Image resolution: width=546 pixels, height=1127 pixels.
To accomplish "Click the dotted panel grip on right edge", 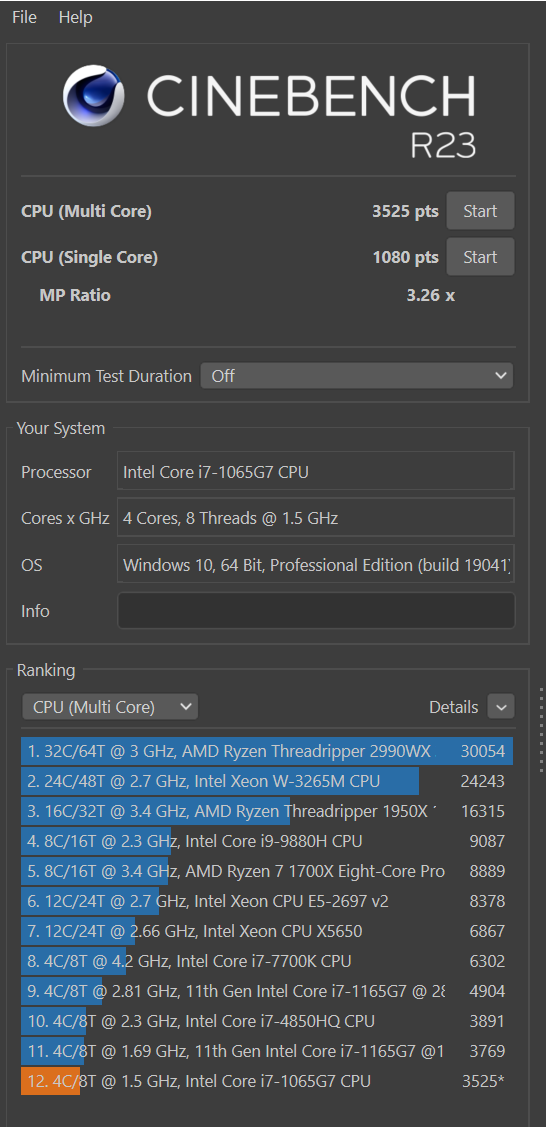I will pos(542,729).
